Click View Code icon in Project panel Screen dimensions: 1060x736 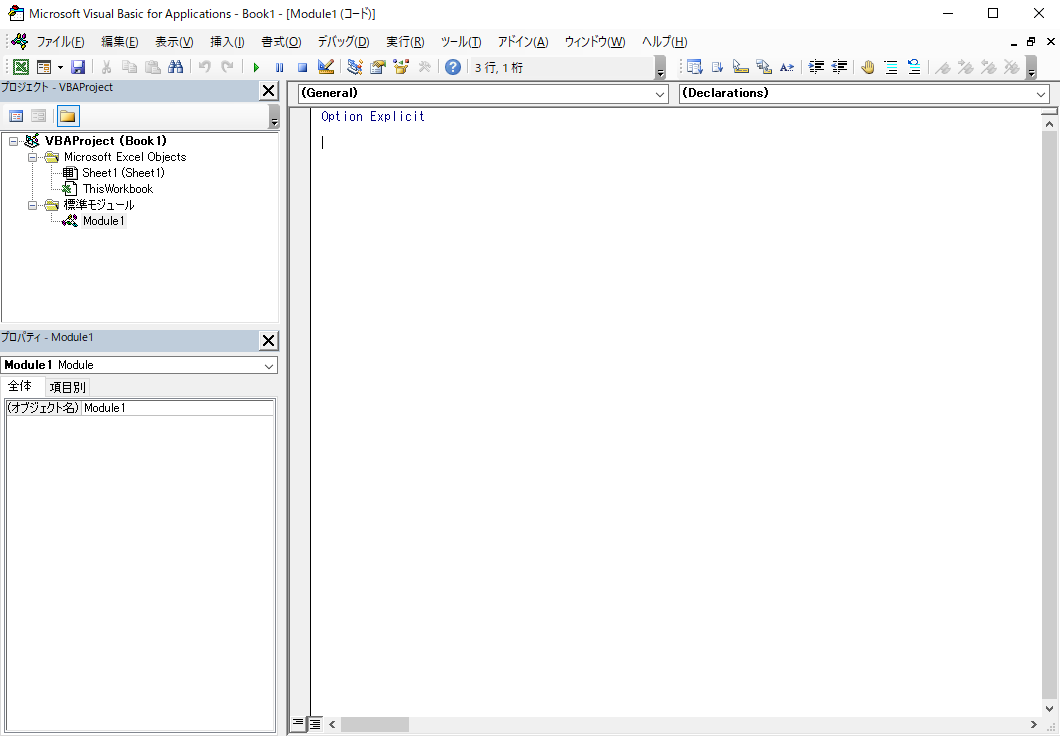point(16,116)
